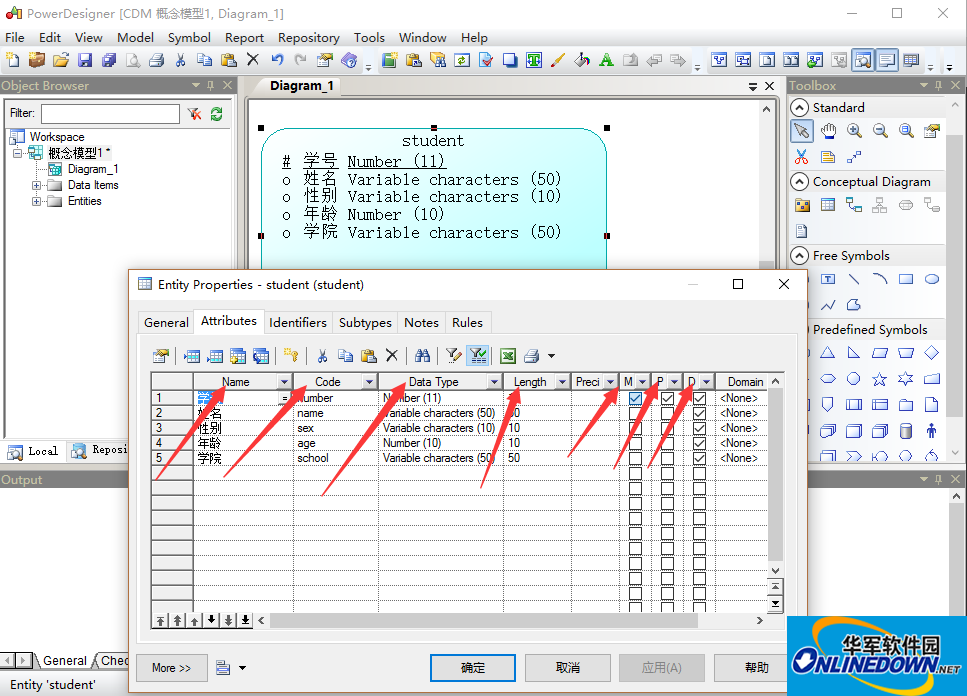This screenshot has height=696, width=967.
Task: Click the Properties icon in attributes toolbar
Action: pyautogui.click(x=161, y=356)
